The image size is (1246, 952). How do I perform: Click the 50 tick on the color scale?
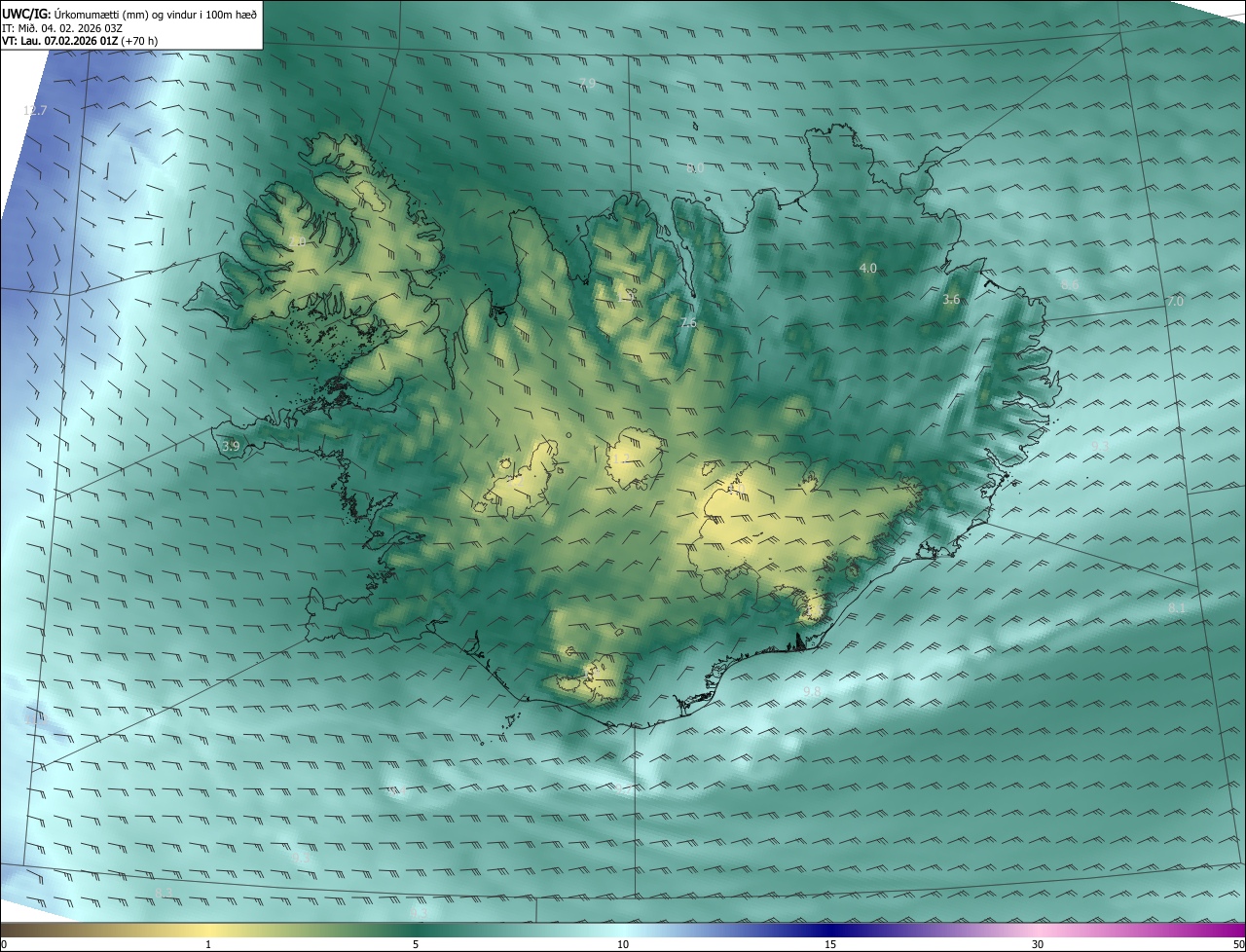coord(1238,944)
